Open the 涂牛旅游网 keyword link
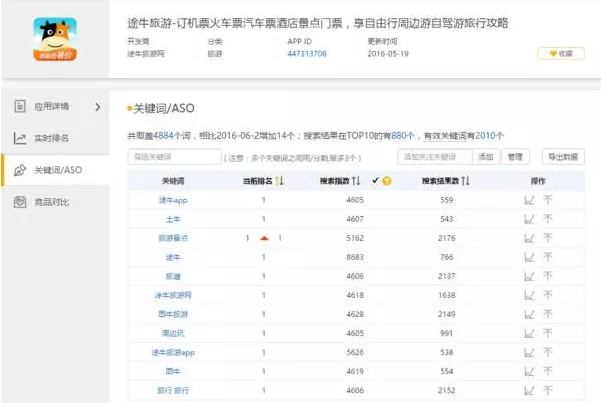 (x=173, y=295)
